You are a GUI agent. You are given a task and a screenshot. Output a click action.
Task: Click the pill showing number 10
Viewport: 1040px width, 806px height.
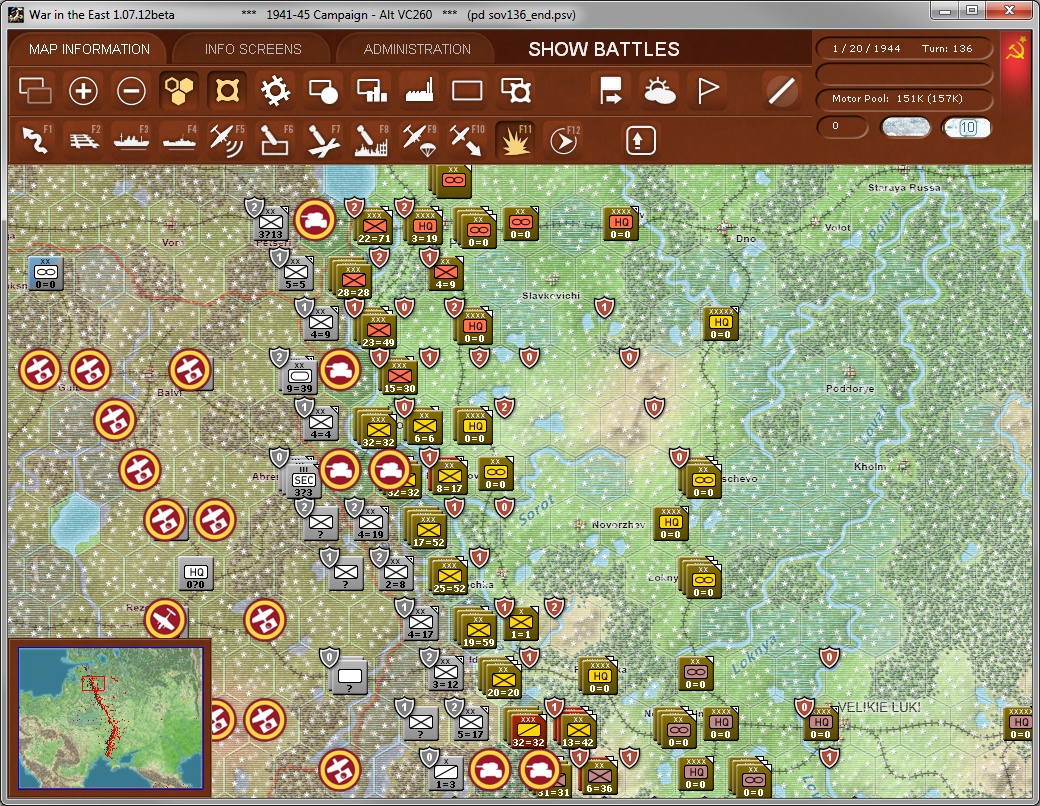(x=967, y=127)
